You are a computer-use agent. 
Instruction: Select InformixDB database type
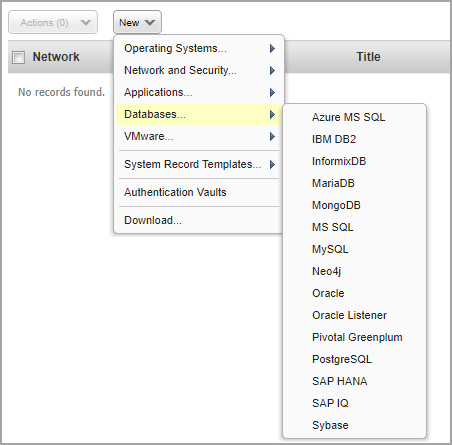click(x=354, y=161)
